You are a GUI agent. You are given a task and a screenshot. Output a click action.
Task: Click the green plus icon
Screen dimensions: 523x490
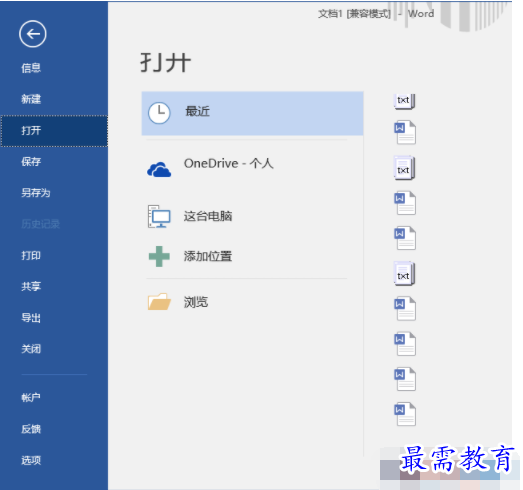coord(159,256)
